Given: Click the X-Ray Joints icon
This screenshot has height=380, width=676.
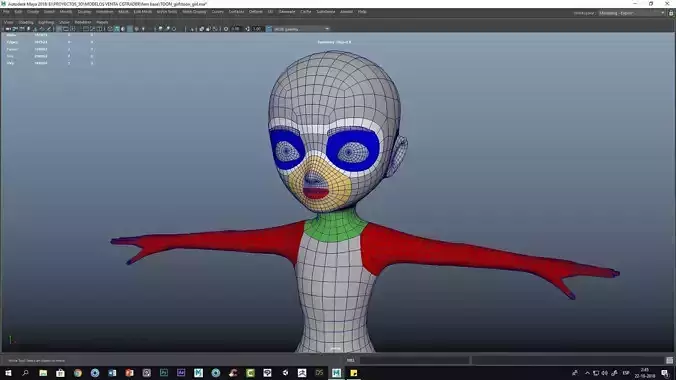Looking at the screenshot, I should click(215, 29).
